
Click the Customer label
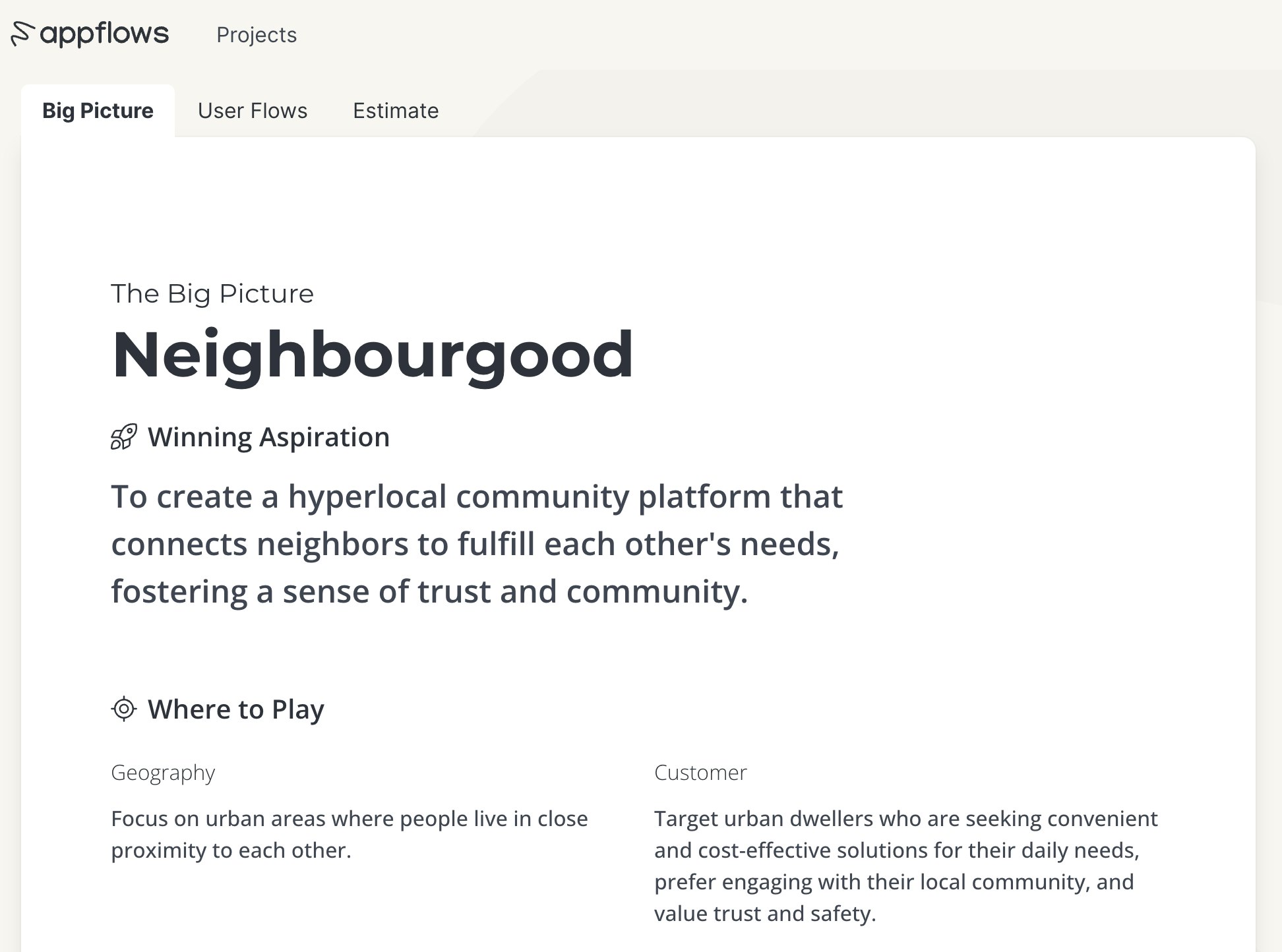[700, 773]
